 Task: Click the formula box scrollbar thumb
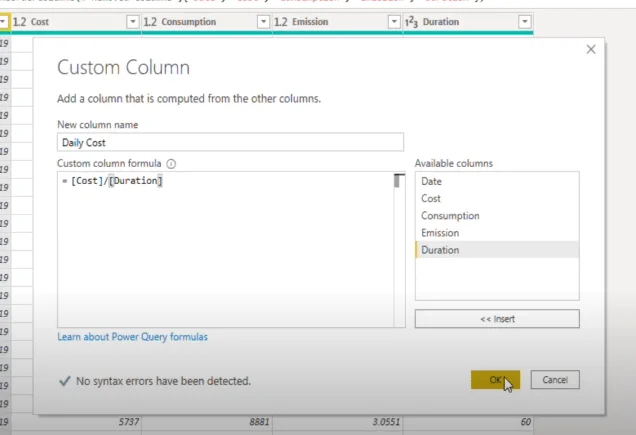(x=398, y=181)
